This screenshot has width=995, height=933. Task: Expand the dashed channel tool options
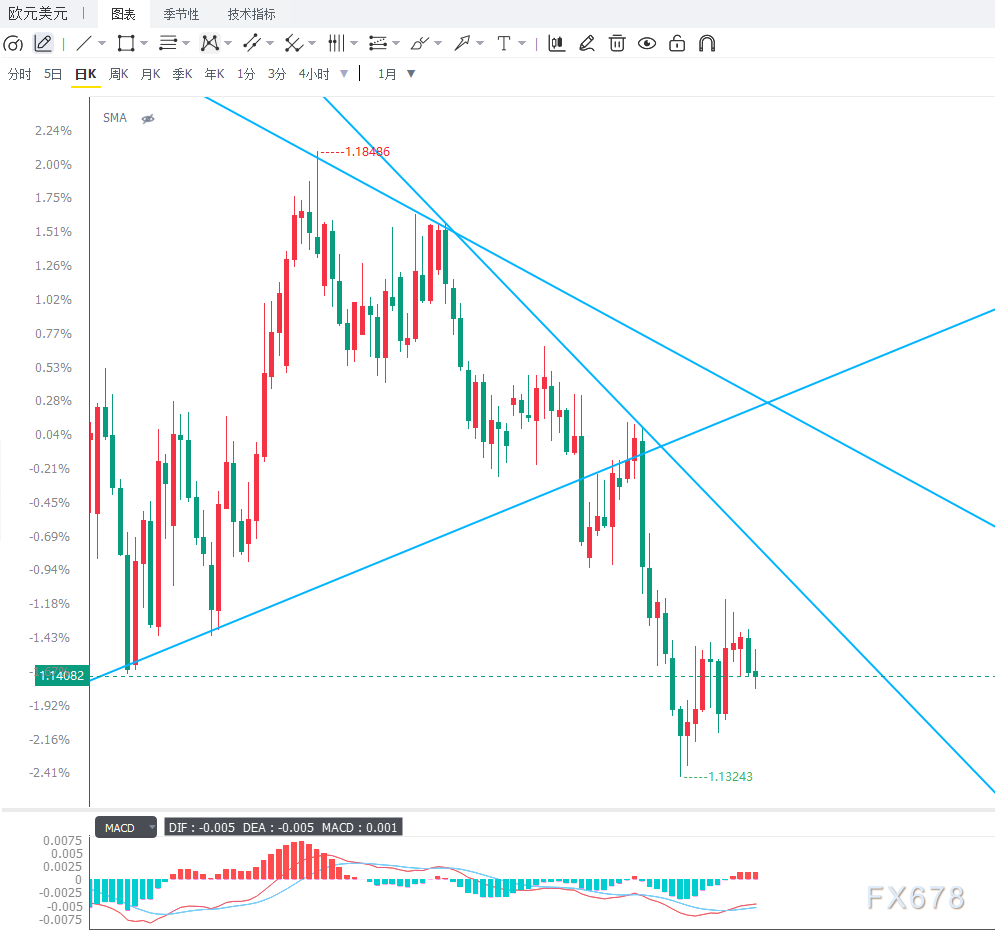tap(270, 43)
